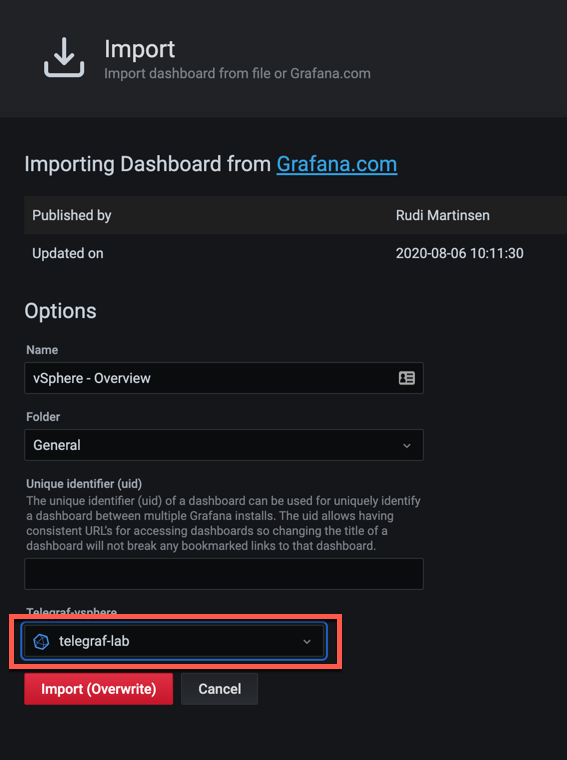Click the card icon in Name field
Screen dimensions: 567x760
[x=407, y=378]
